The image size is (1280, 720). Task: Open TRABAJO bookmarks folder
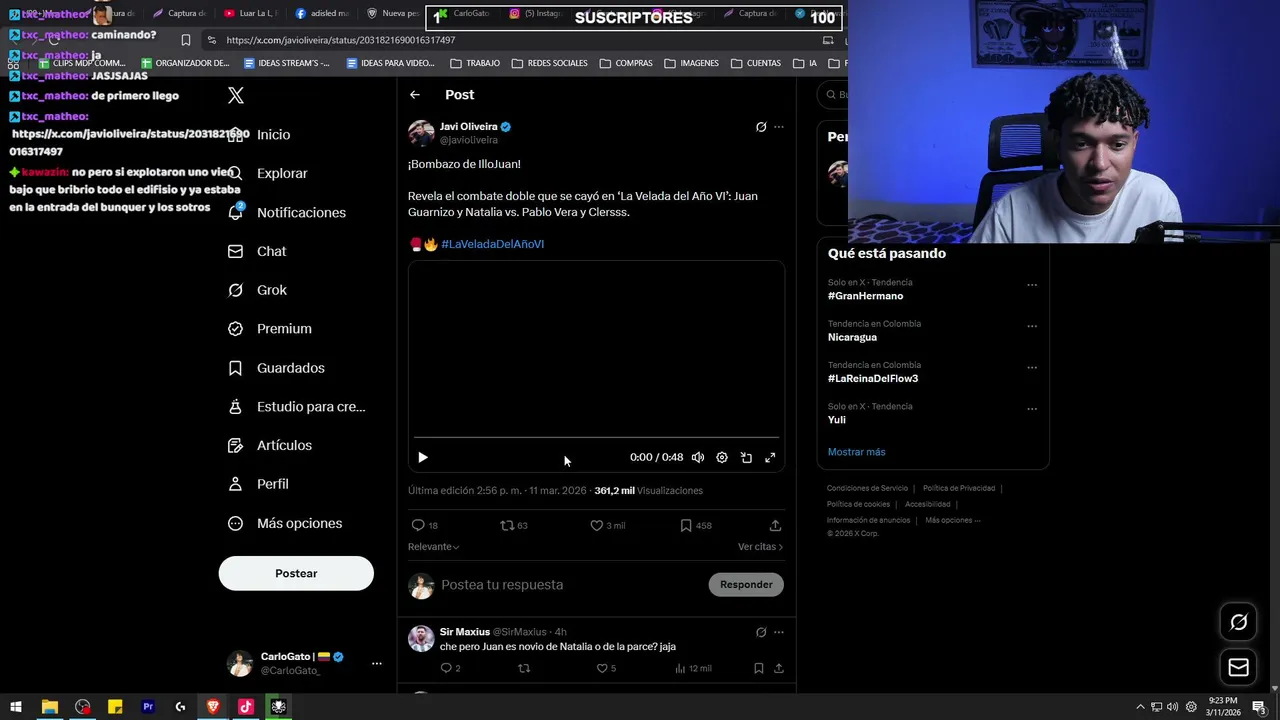click(x=475, y=63)
